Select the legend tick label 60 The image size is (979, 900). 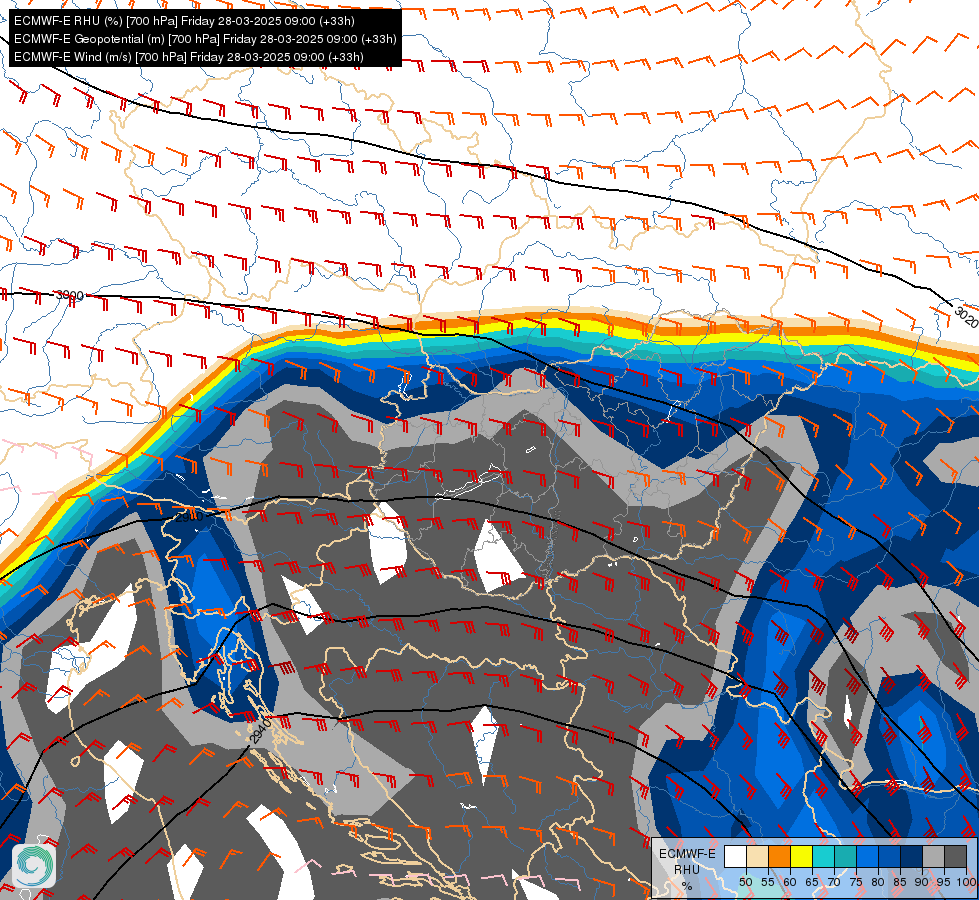pyautogui.click(x=790, y=882)
